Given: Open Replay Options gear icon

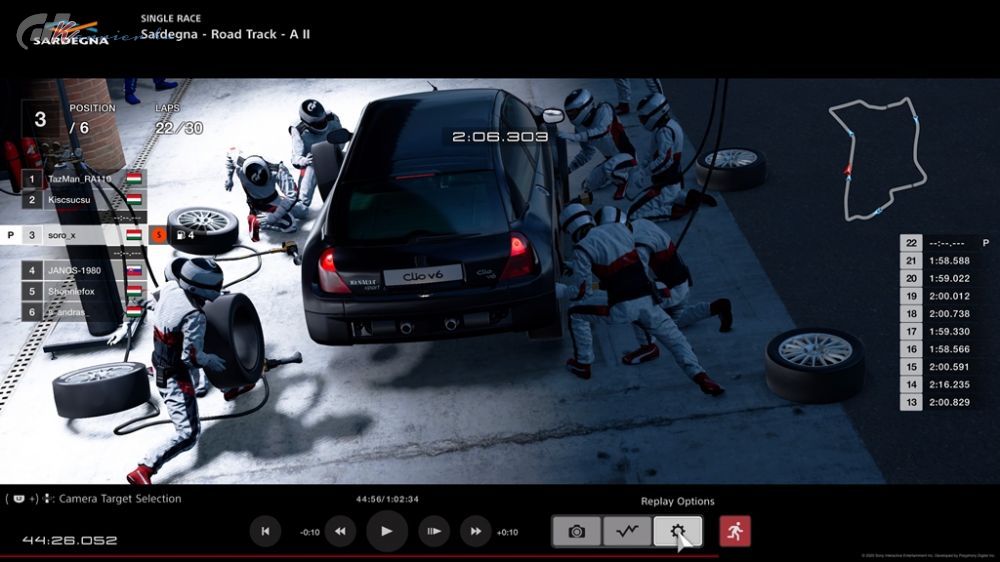Looking at the screenshot, I should (x=677, y=531).
